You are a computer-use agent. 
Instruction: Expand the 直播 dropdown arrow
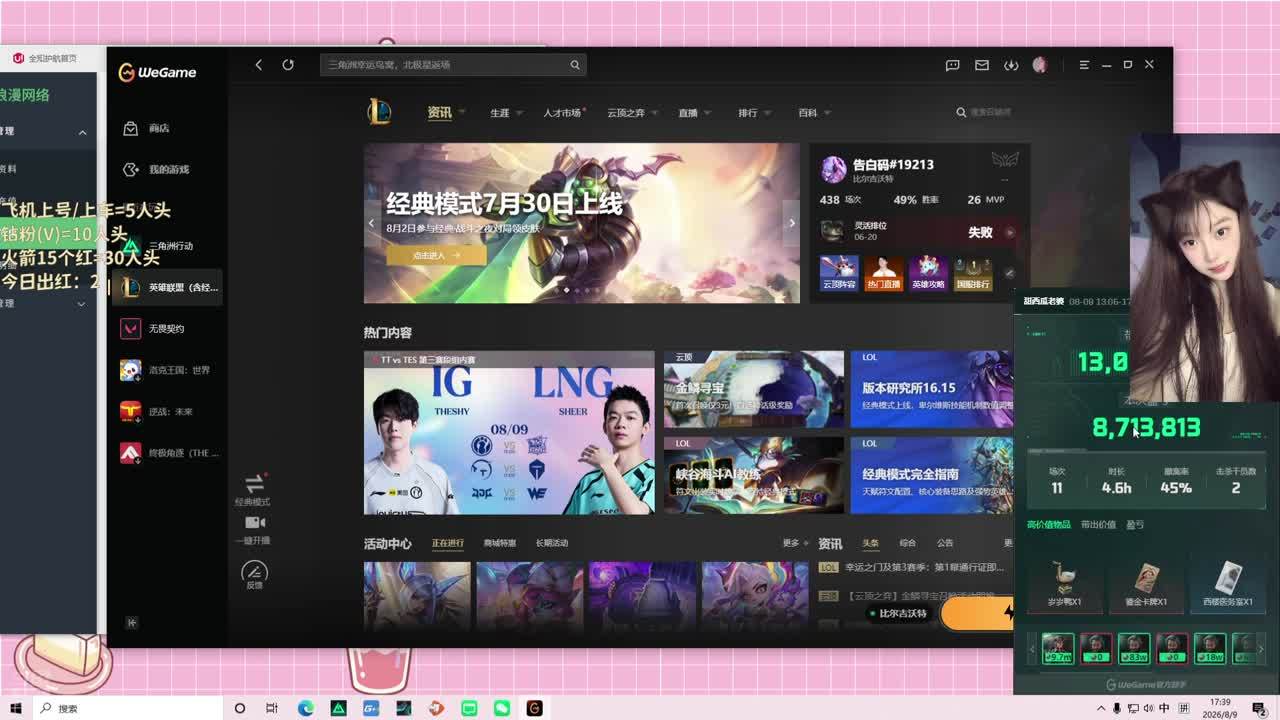[709, 113]
